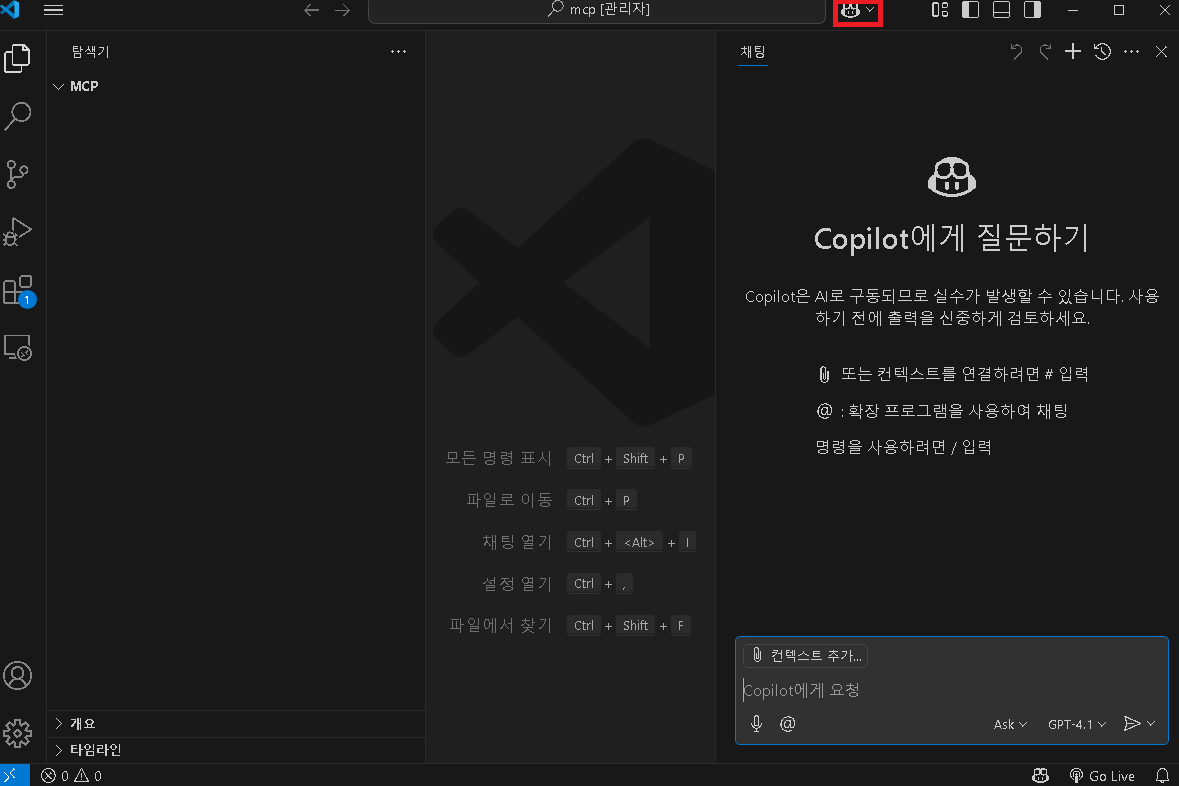This screenshot has height=786, width=1179.
Task: Expand the 개요 outline section
Action: 235,724
